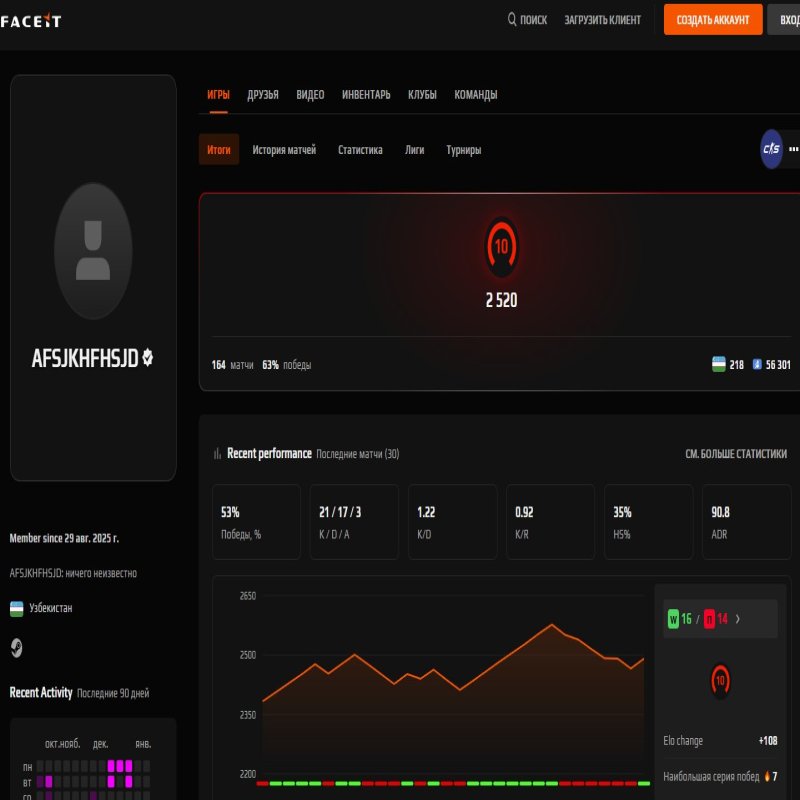This screenshot has width=800, height=800.
Task: Open search via the Поиск magnifier icon
Action: [510, 19]
